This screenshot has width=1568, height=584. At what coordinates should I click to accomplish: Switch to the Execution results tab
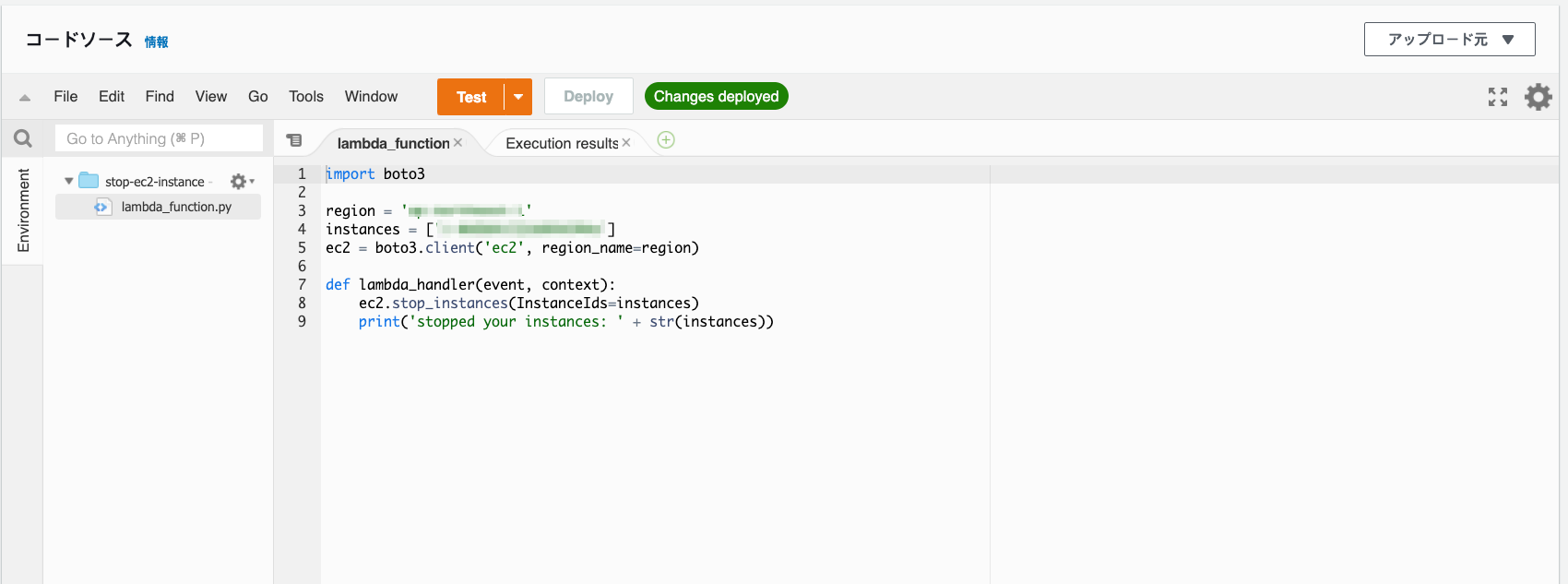pyautogui.click(x=561, y=143)
